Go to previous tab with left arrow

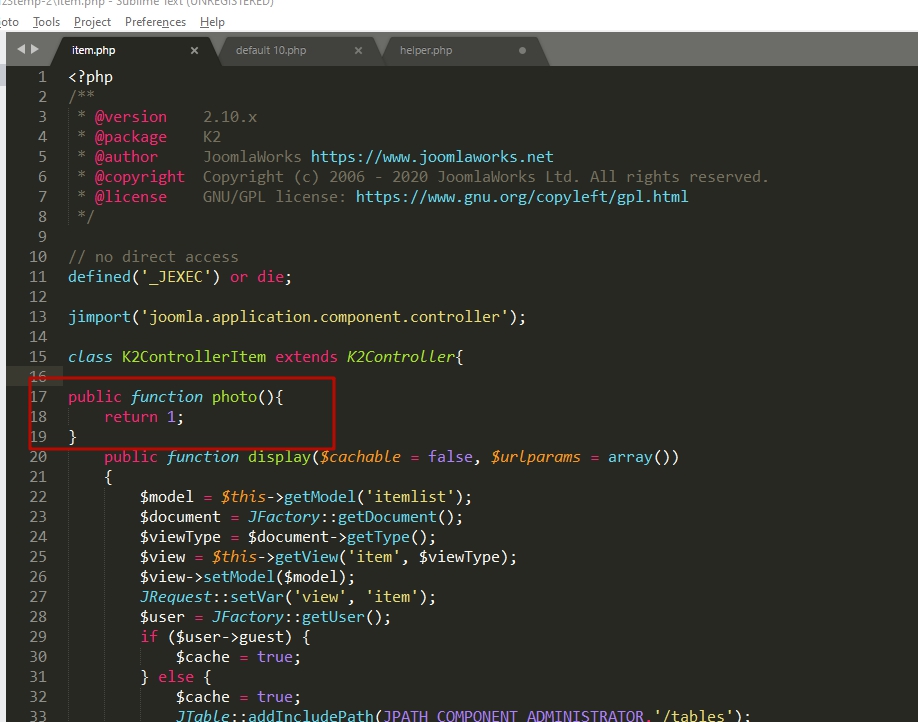click(x=22, y=49)
